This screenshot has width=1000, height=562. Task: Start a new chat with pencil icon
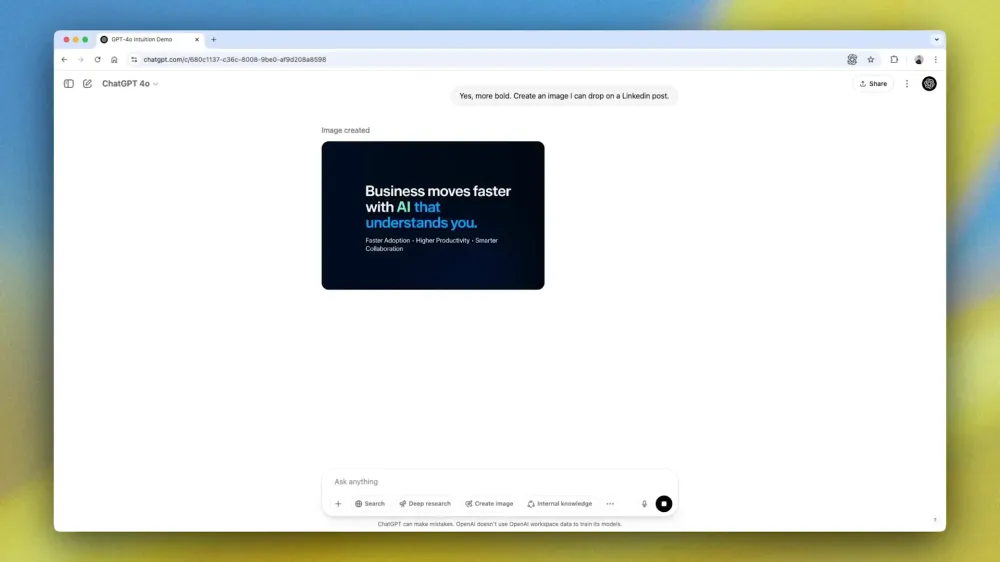click(x=87, y=84)
